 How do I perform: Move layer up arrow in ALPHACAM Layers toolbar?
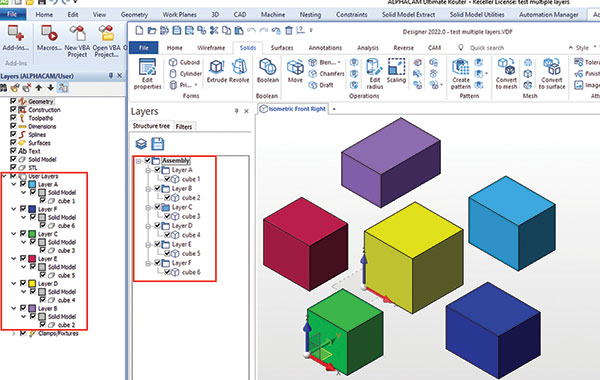point(39,88)
